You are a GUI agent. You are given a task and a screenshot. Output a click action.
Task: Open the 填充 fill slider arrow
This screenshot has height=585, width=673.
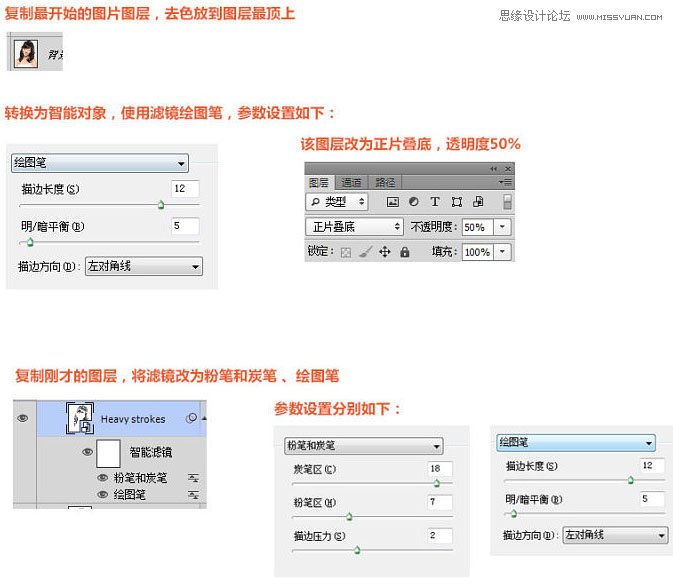502,252
